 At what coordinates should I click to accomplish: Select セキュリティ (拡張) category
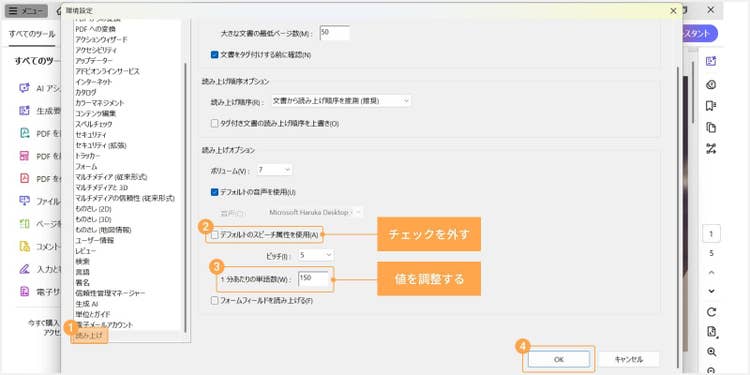[101, 145]
